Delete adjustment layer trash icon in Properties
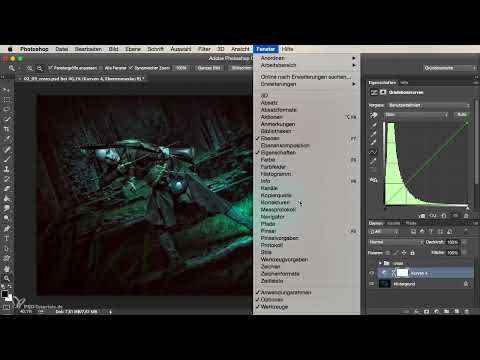 point(466,216)
